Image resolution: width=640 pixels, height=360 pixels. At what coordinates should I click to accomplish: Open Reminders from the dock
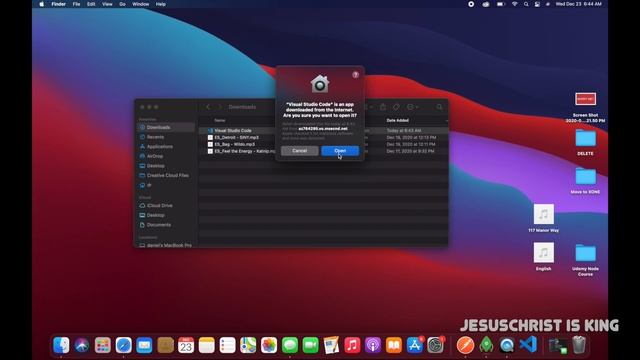coord(227,345)
